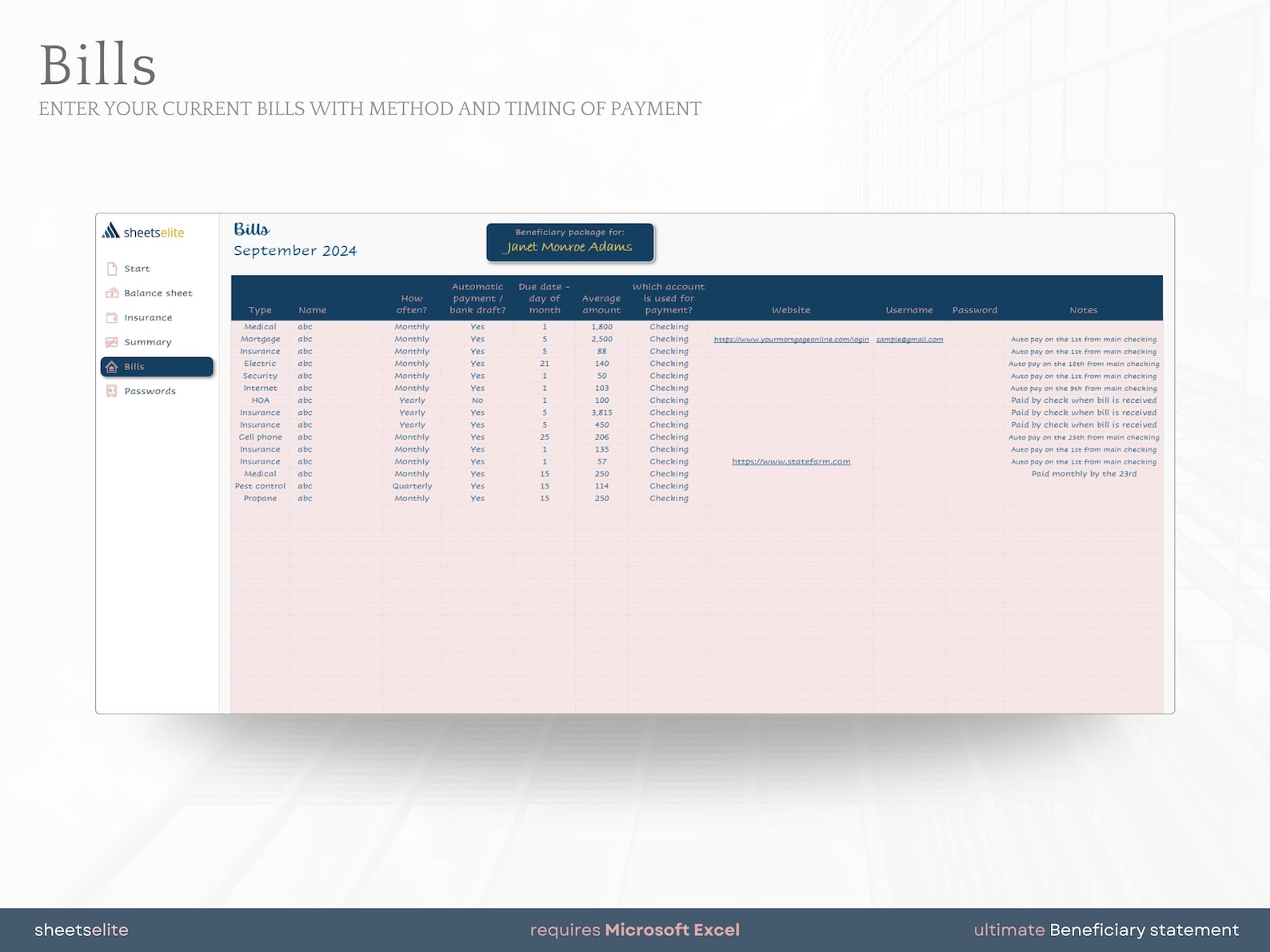1270x952 pixels.
Task: Select the HOA type cell
Action: (x=260, y=400)
